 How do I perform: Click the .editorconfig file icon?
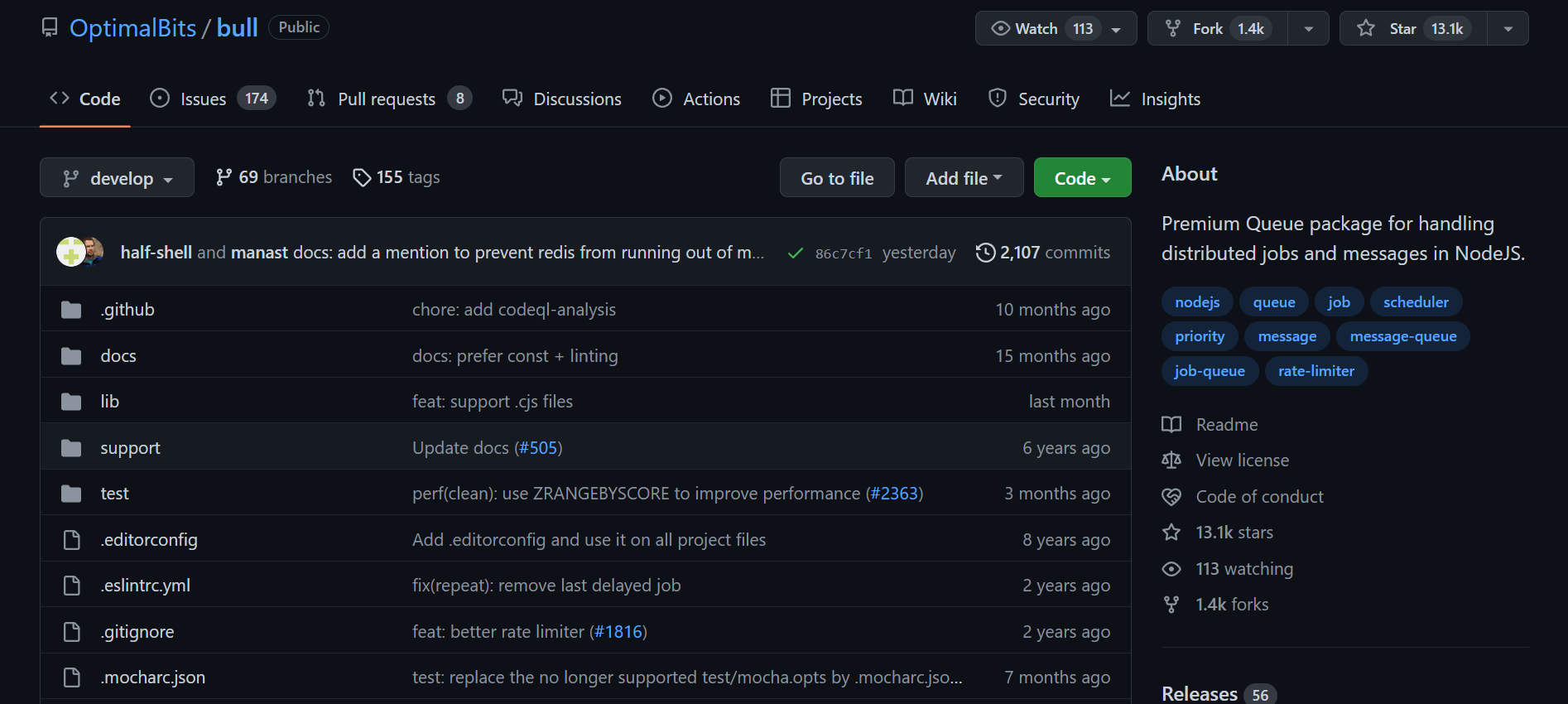pos(71,540)
